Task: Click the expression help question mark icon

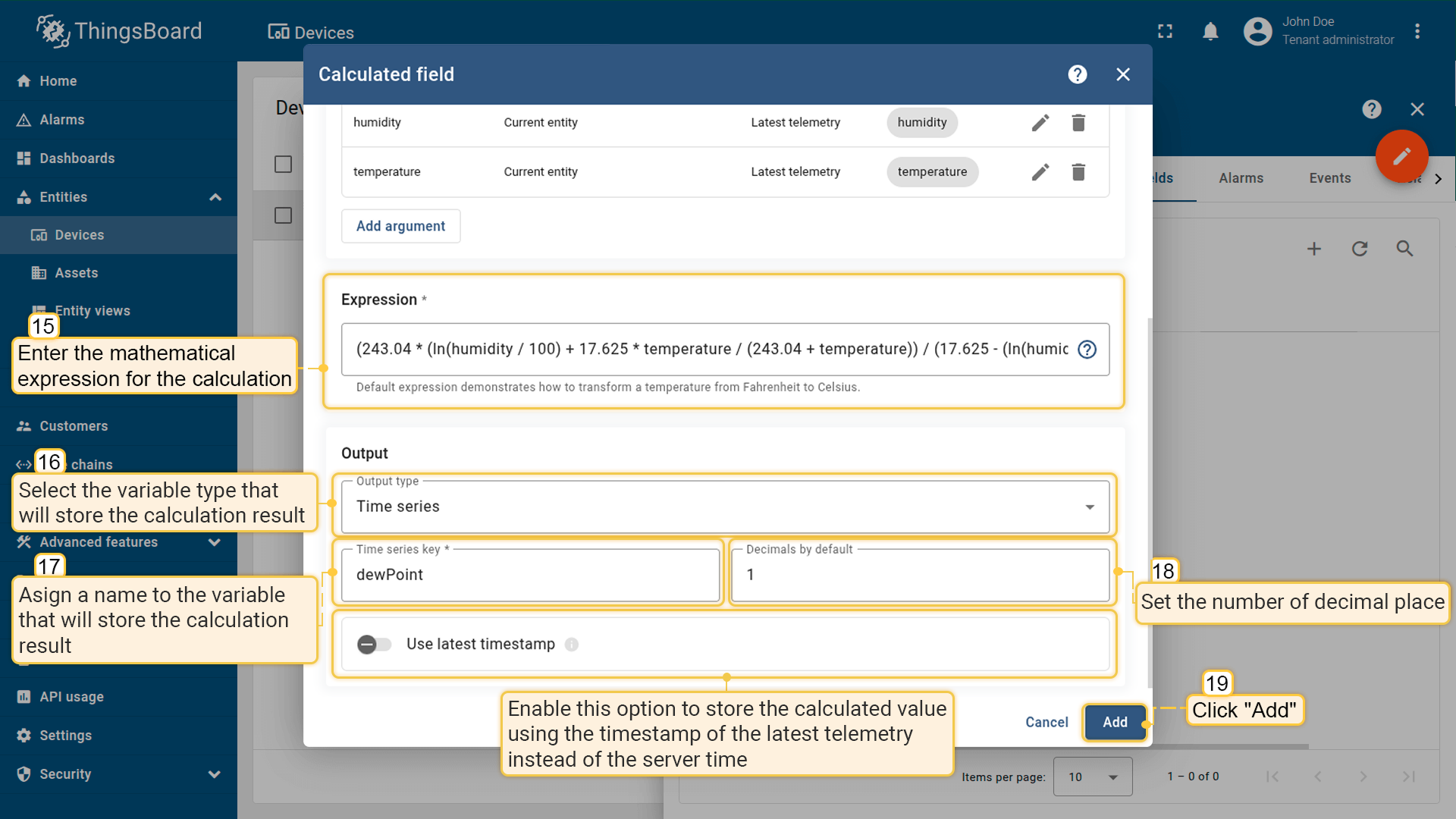Action: pos(1087,350)
